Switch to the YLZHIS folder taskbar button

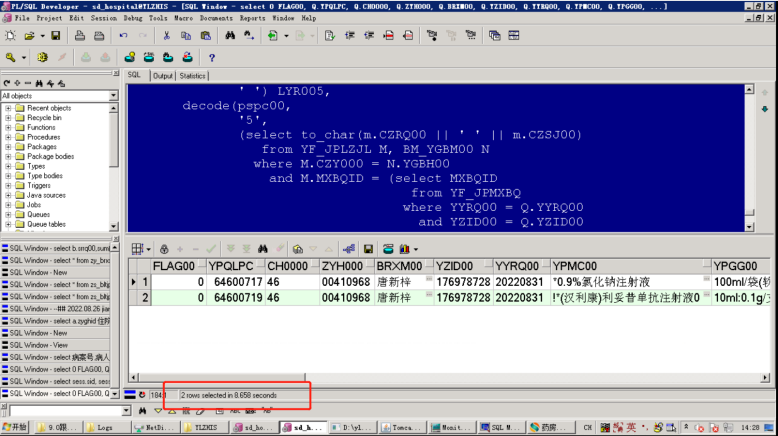[x=205, y=427]
